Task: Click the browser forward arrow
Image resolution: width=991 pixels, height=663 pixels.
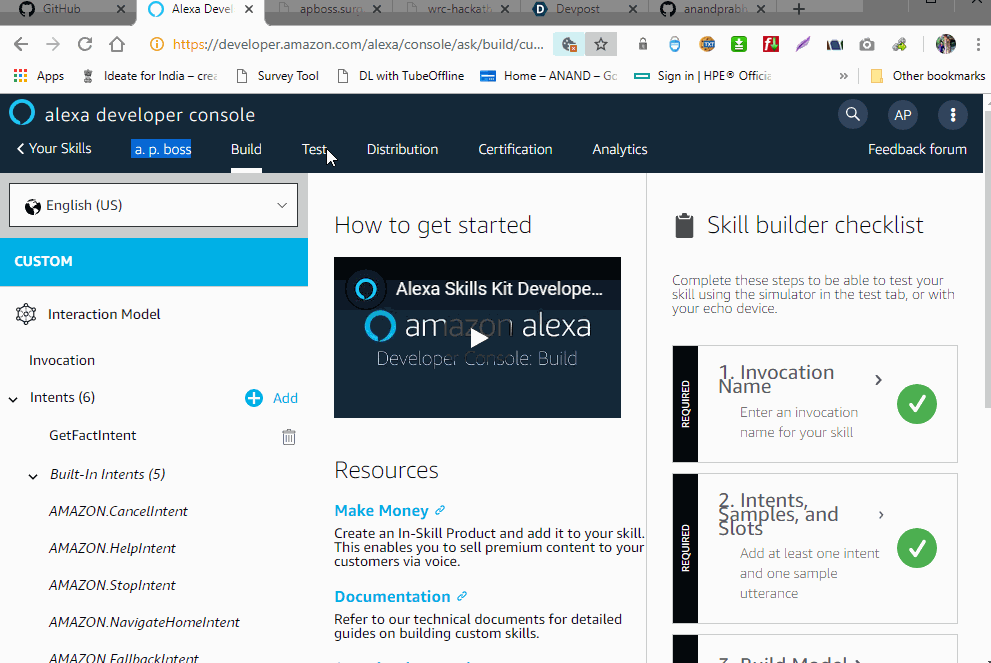Action: point(53,44)
